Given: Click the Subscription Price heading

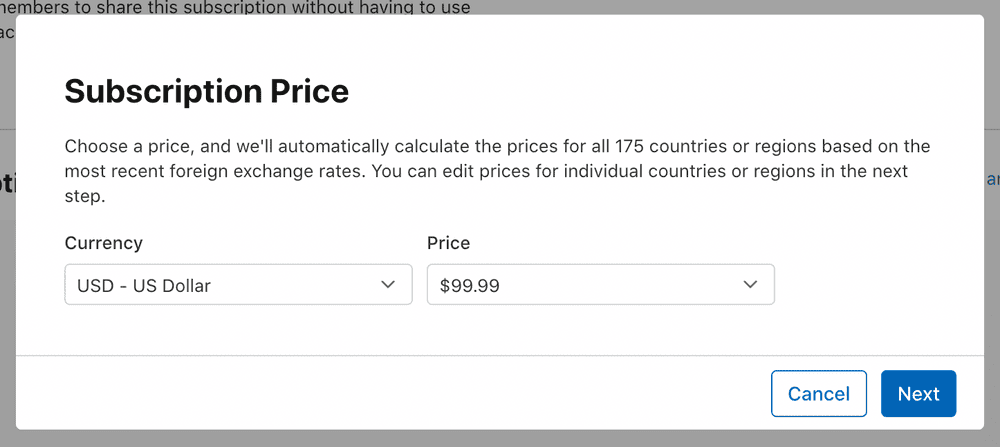Looking at the screenshot, I should point(206,92).
